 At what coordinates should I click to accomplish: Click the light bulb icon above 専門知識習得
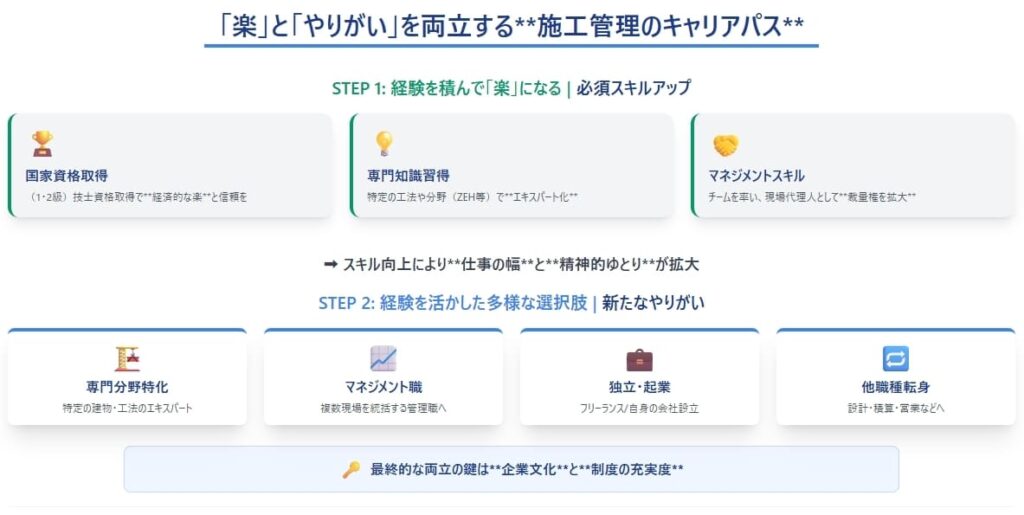[x=384, y=143]
